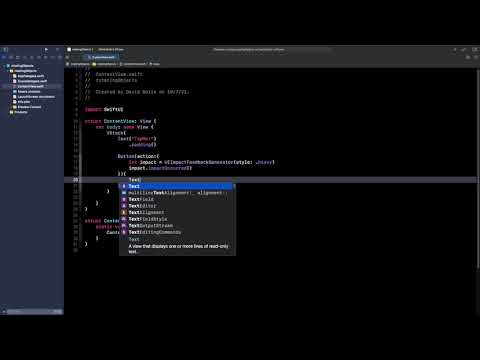This screenshot has width=480, height=360.
Task: Add an editor on the right
Action: [476, 57]
